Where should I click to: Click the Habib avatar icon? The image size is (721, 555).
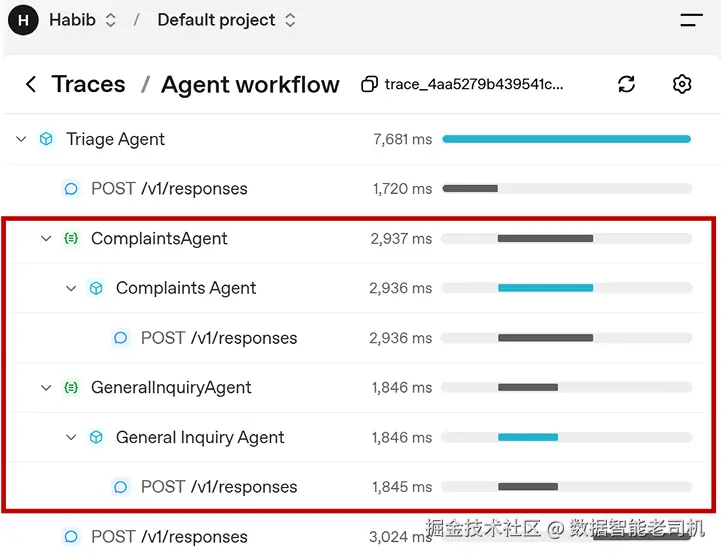click(23, 20)
